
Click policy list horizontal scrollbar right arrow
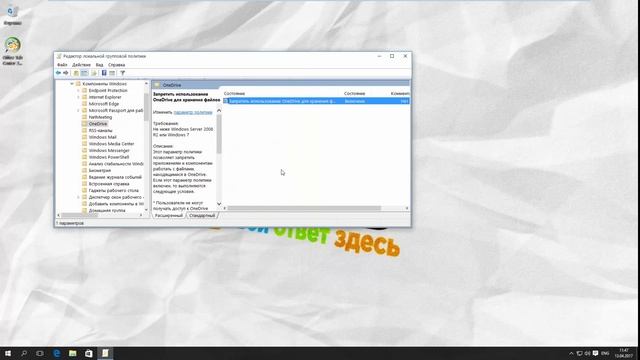click(x=407, y=208)
